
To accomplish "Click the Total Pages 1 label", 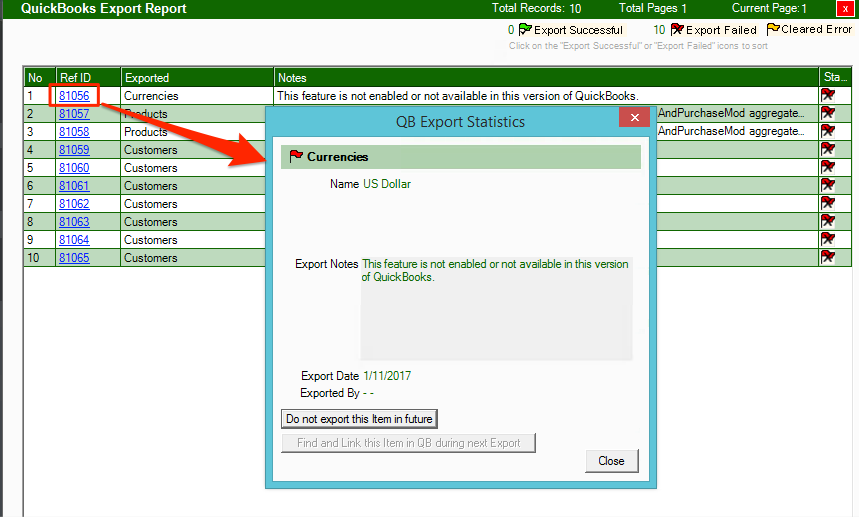I will tap(652, 8).
